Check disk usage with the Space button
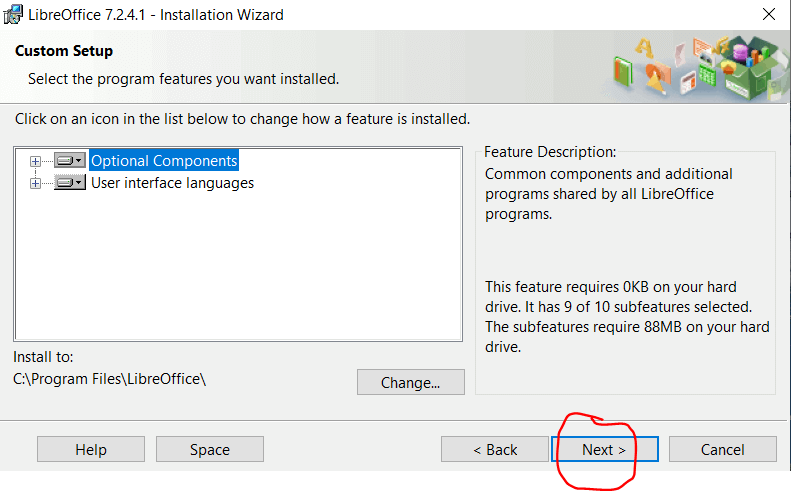The width and height of the screenshot is (791, 491). [x=209, y=449]
